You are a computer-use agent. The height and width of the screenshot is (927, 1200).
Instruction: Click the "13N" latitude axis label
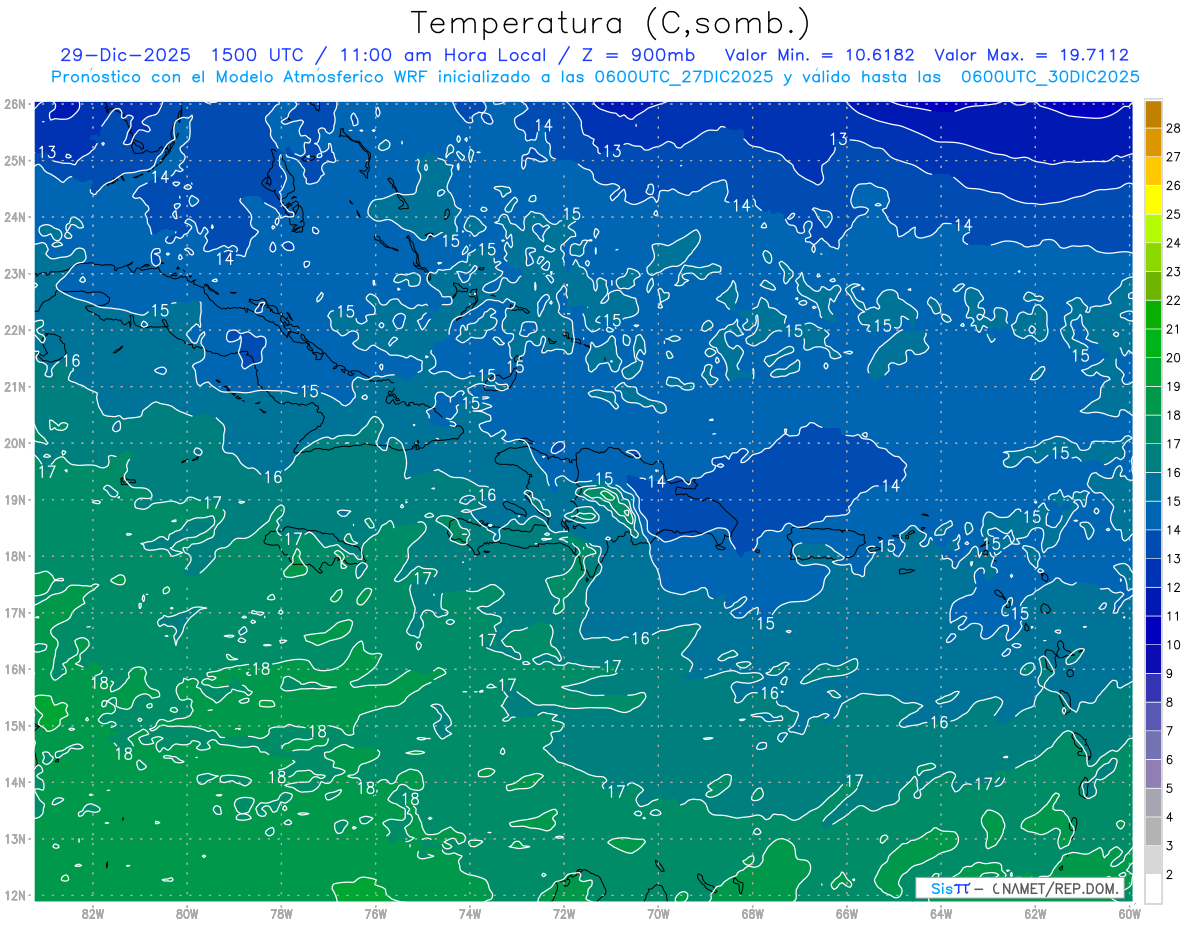point(15,839)
